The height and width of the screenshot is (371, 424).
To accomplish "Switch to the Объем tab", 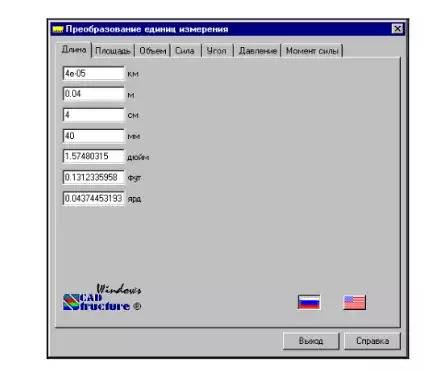I will tap(153, 51).
